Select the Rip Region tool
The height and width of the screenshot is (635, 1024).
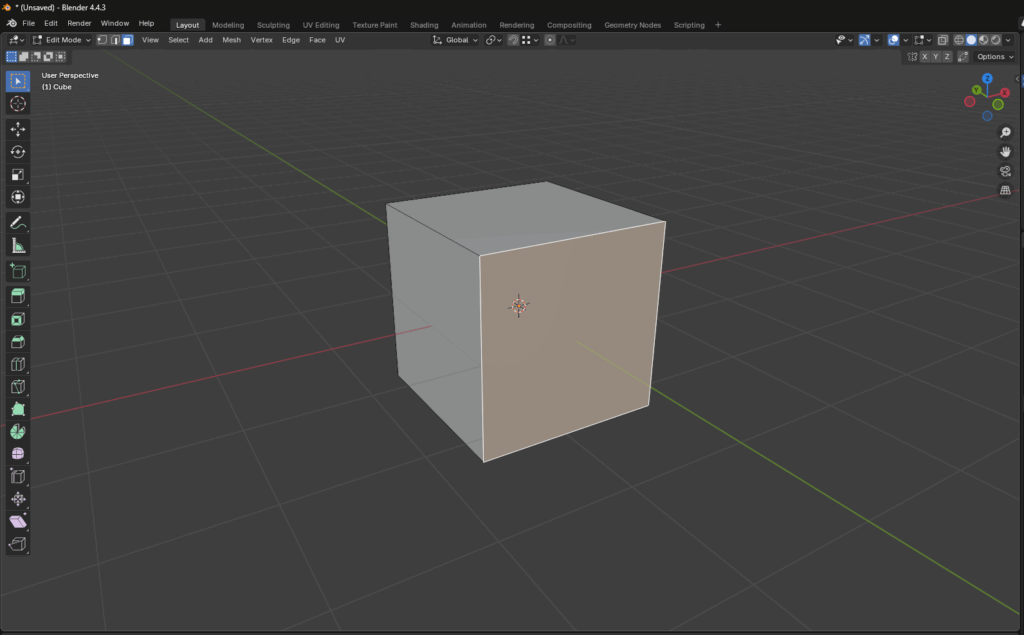click(x=18, y=544)
